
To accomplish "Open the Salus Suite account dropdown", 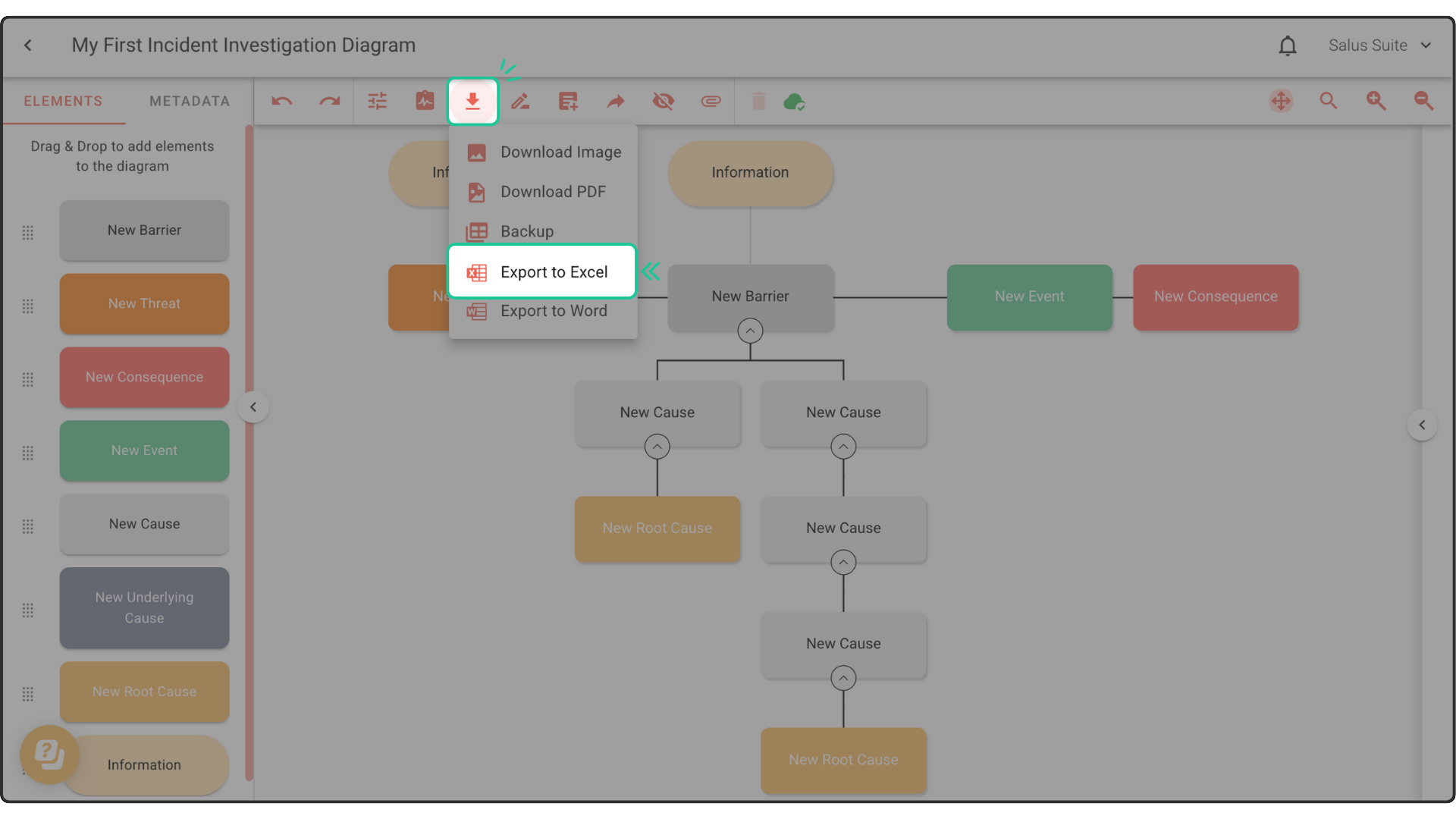I will pos(1379,45).
